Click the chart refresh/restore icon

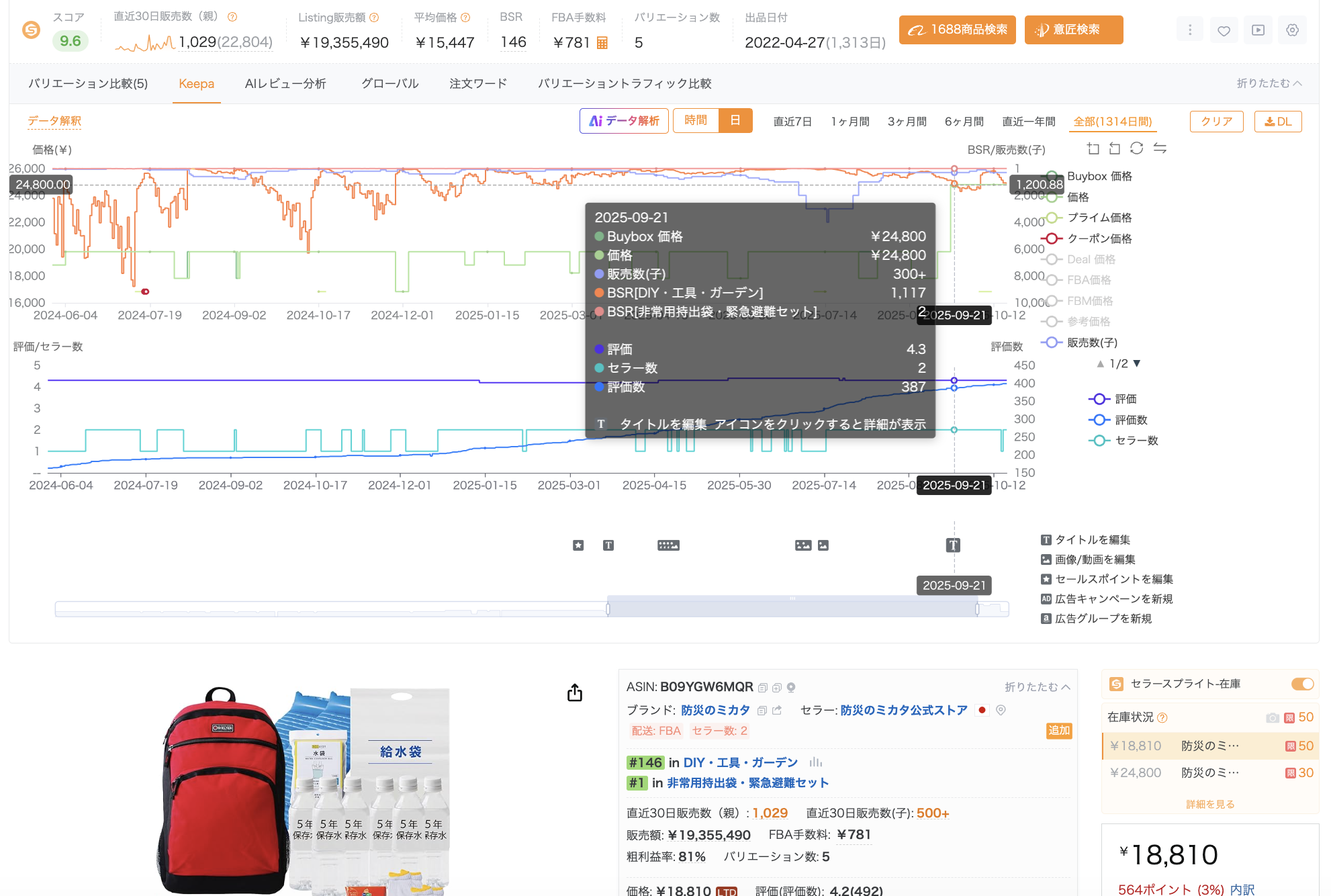pyautogui.click(x=1136, y=148)
